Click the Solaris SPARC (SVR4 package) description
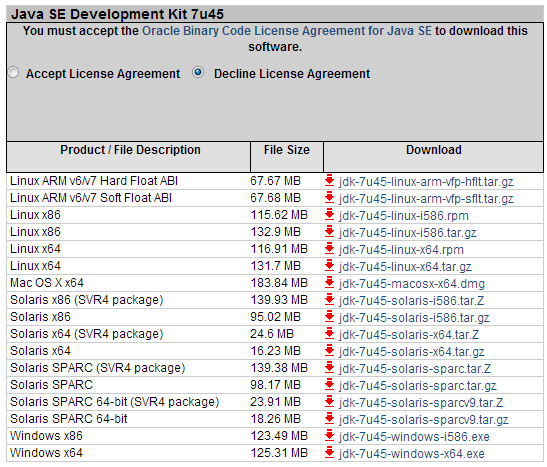The image size is (547, 467). coord(97,368)
